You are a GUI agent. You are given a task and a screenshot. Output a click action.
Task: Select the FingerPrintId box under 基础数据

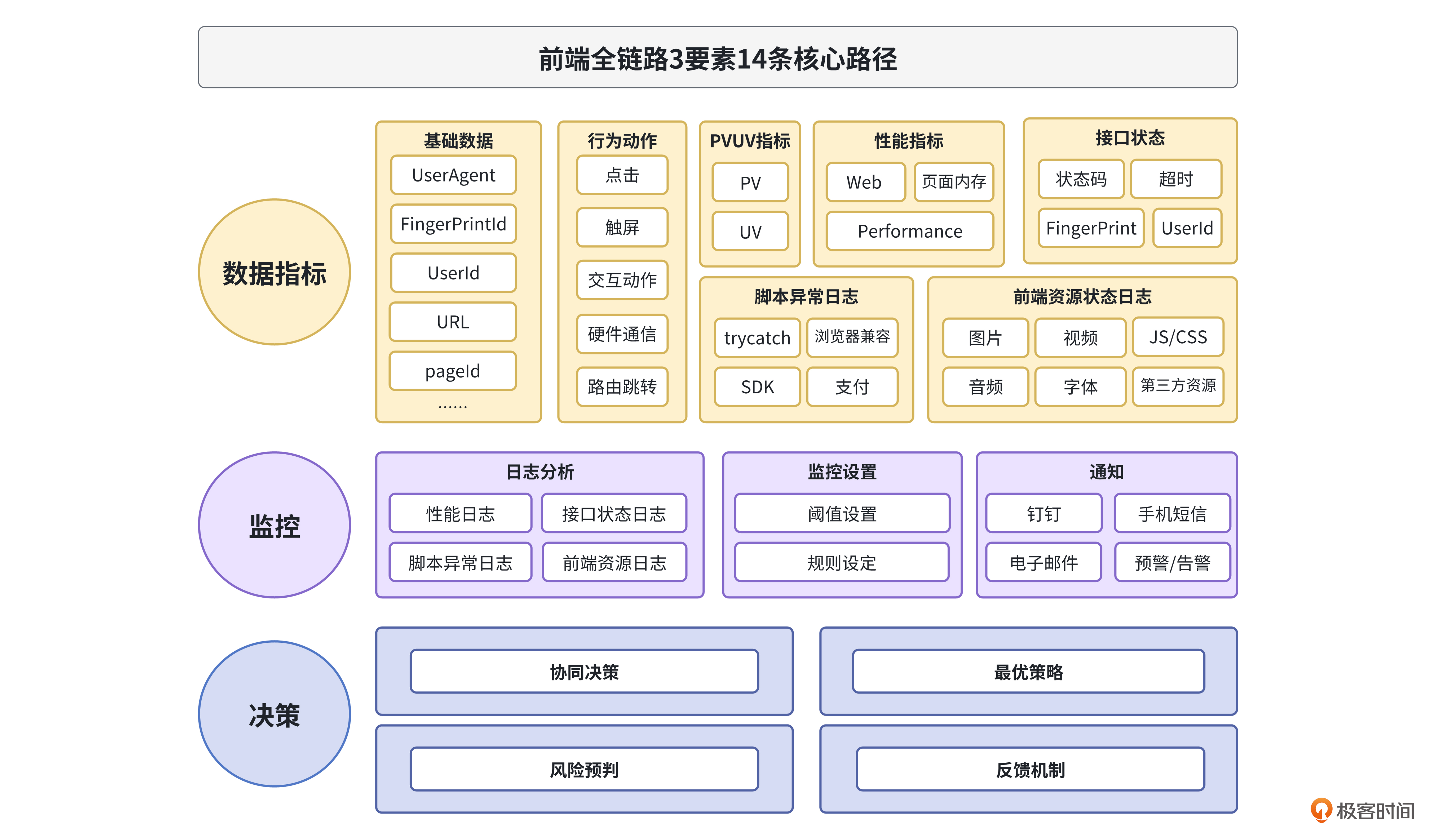pos(453,224)
